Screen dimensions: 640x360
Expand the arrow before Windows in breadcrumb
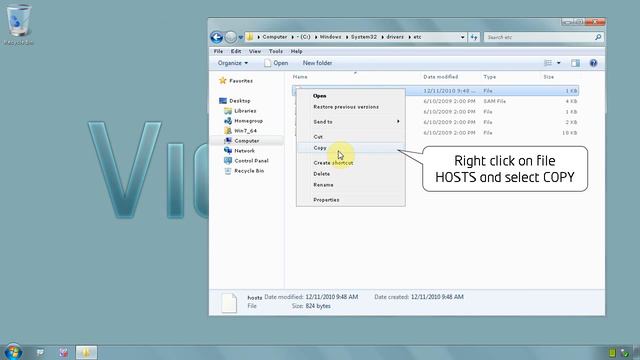coord(316,37)
